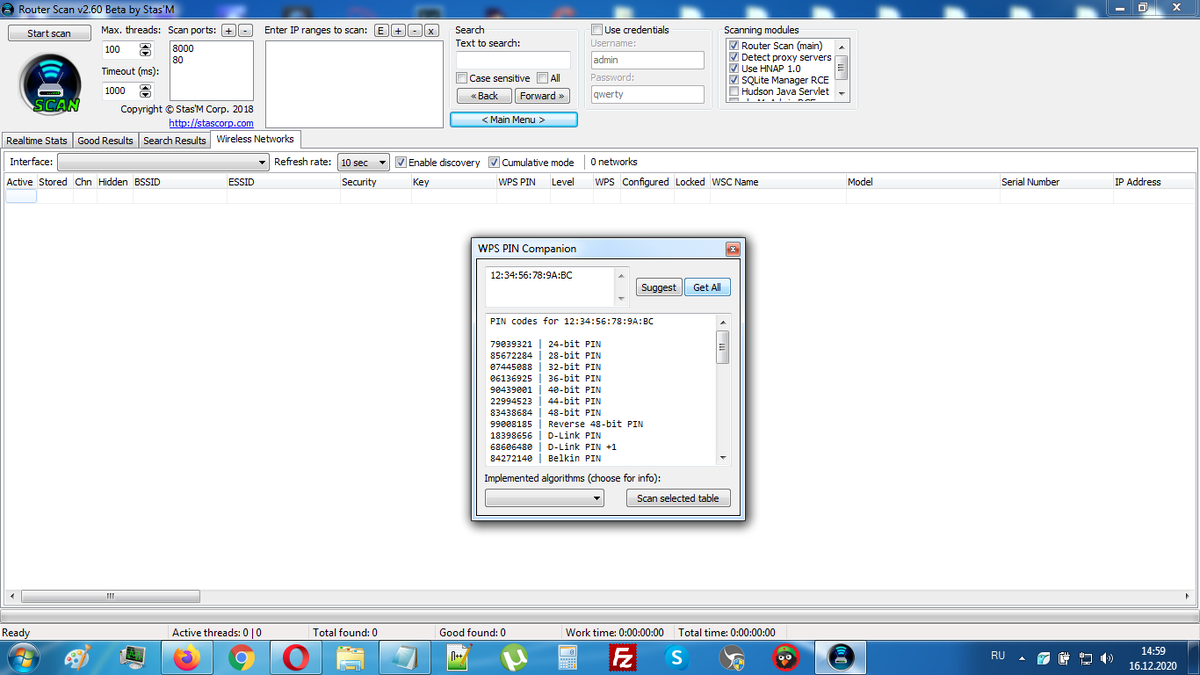Viewport: 1200px width, 675px height.
Task: Open FileZilla from the taskbar
Action: coord(623,657)
